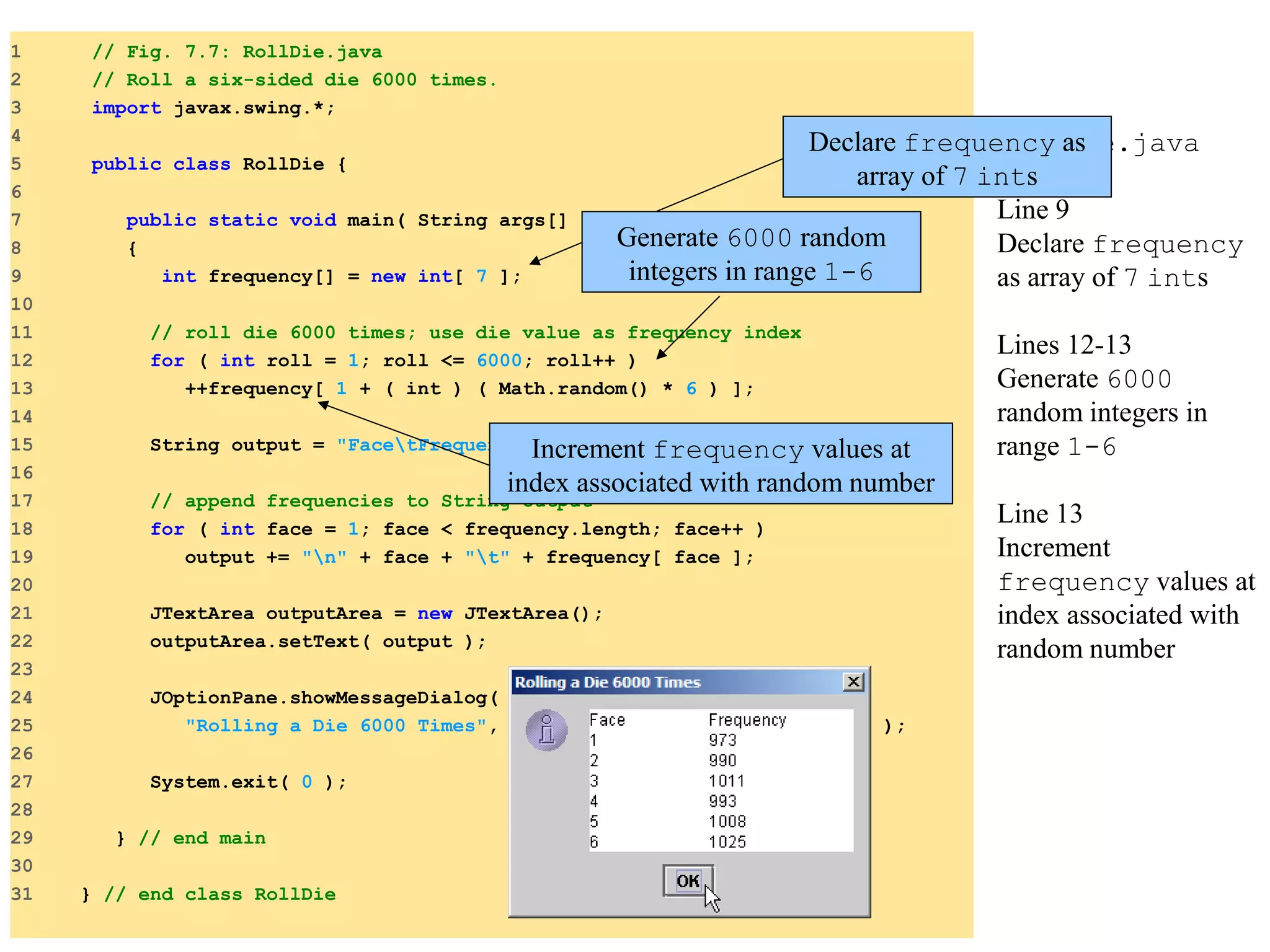The image size is (1270, 952).
Task: Click the 'Frequency' column header in output
Action: pyautogui.click(x=747, y=720)
